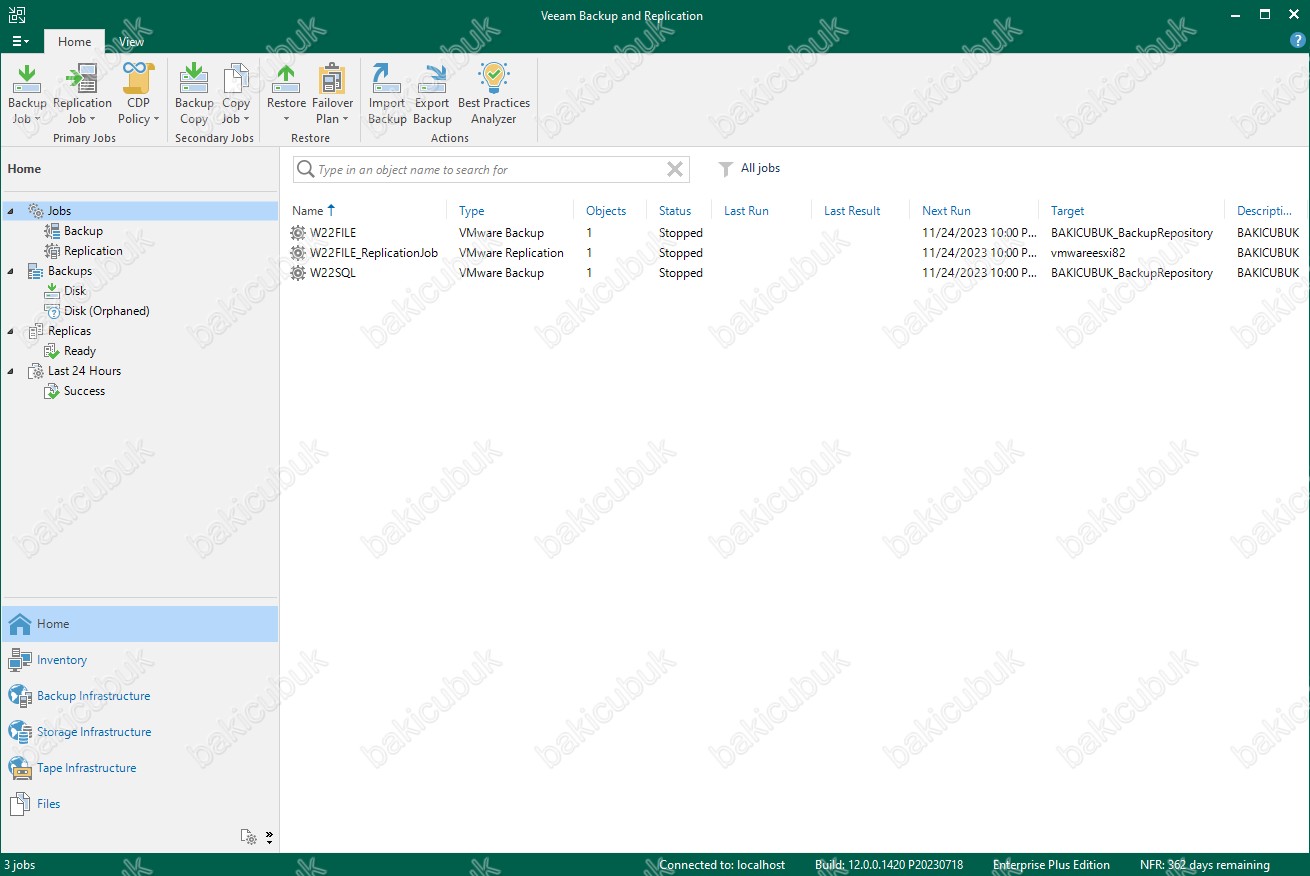This screenshot has width=1310, height=876.
Task: Click the build number in status bar
Action: (889, 865)
